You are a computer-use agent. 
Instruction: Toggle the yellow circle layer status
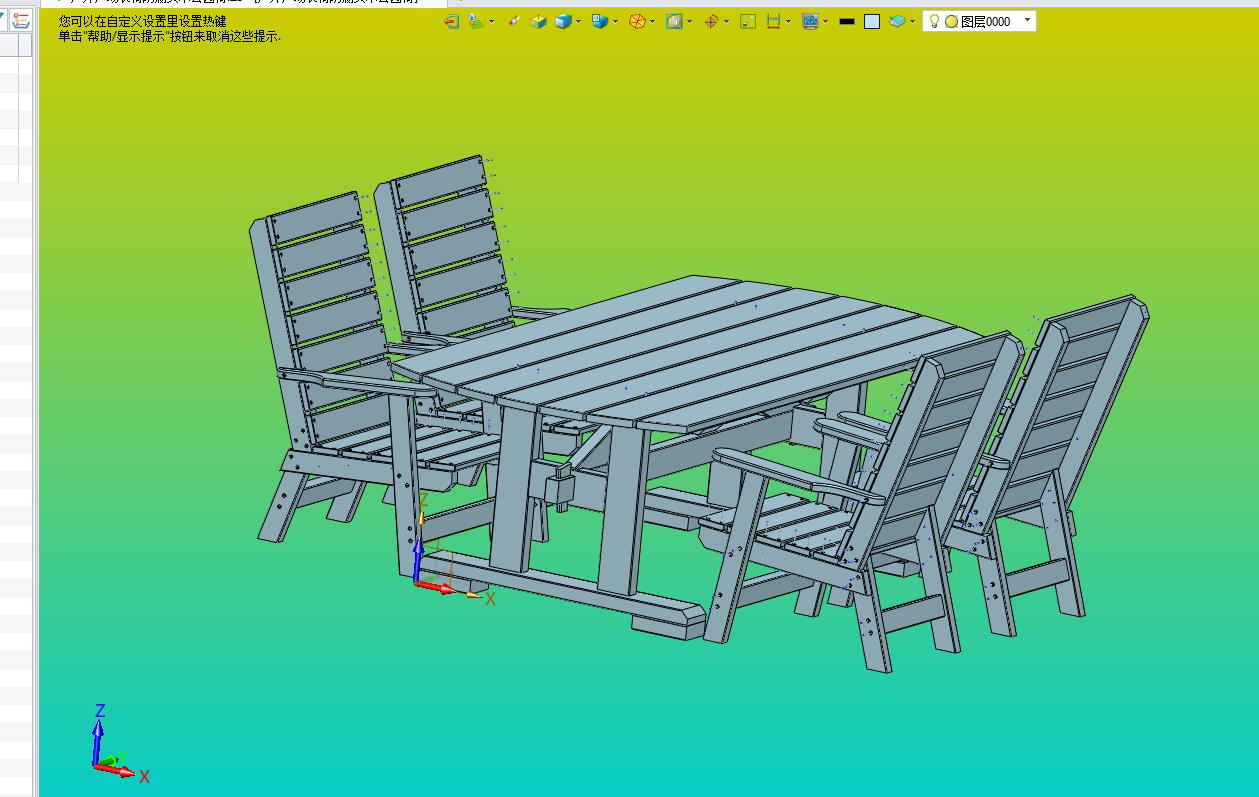tap(951, 21)
